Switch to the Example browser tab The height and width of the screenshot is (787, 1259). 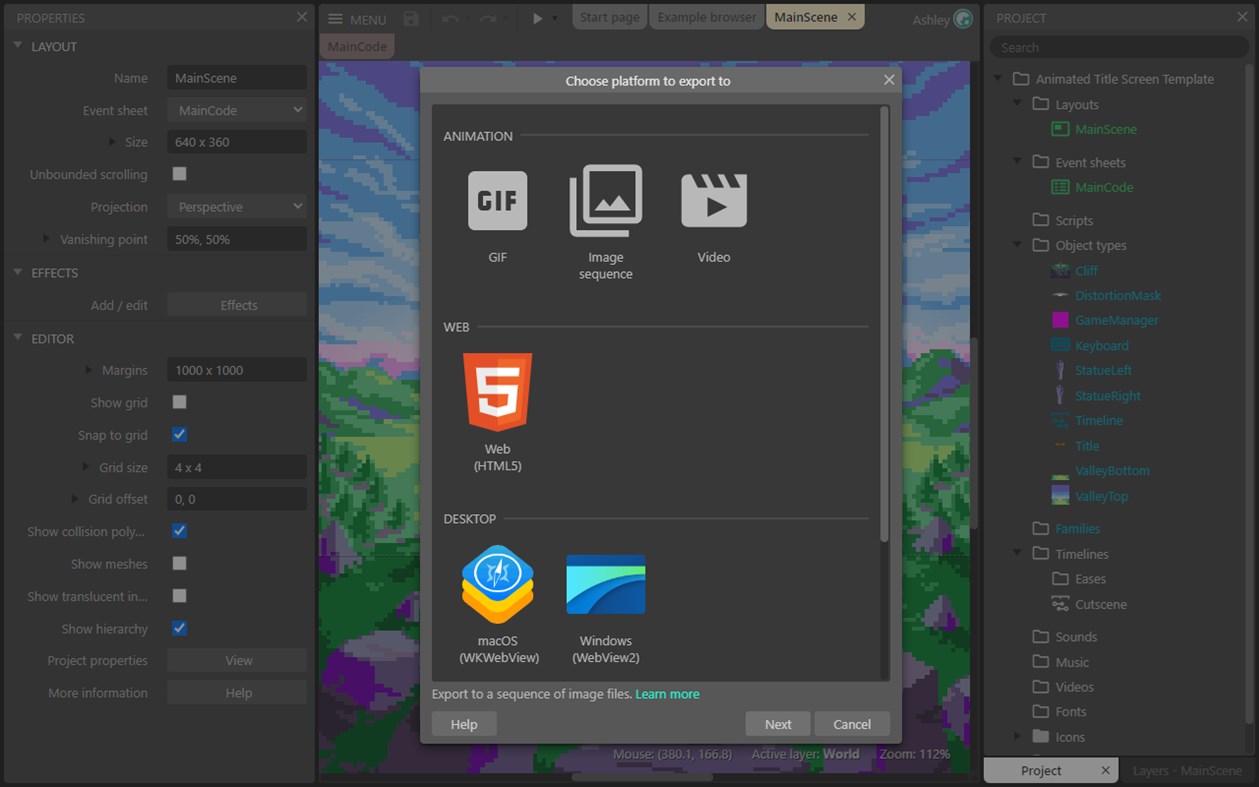point(706,16)
